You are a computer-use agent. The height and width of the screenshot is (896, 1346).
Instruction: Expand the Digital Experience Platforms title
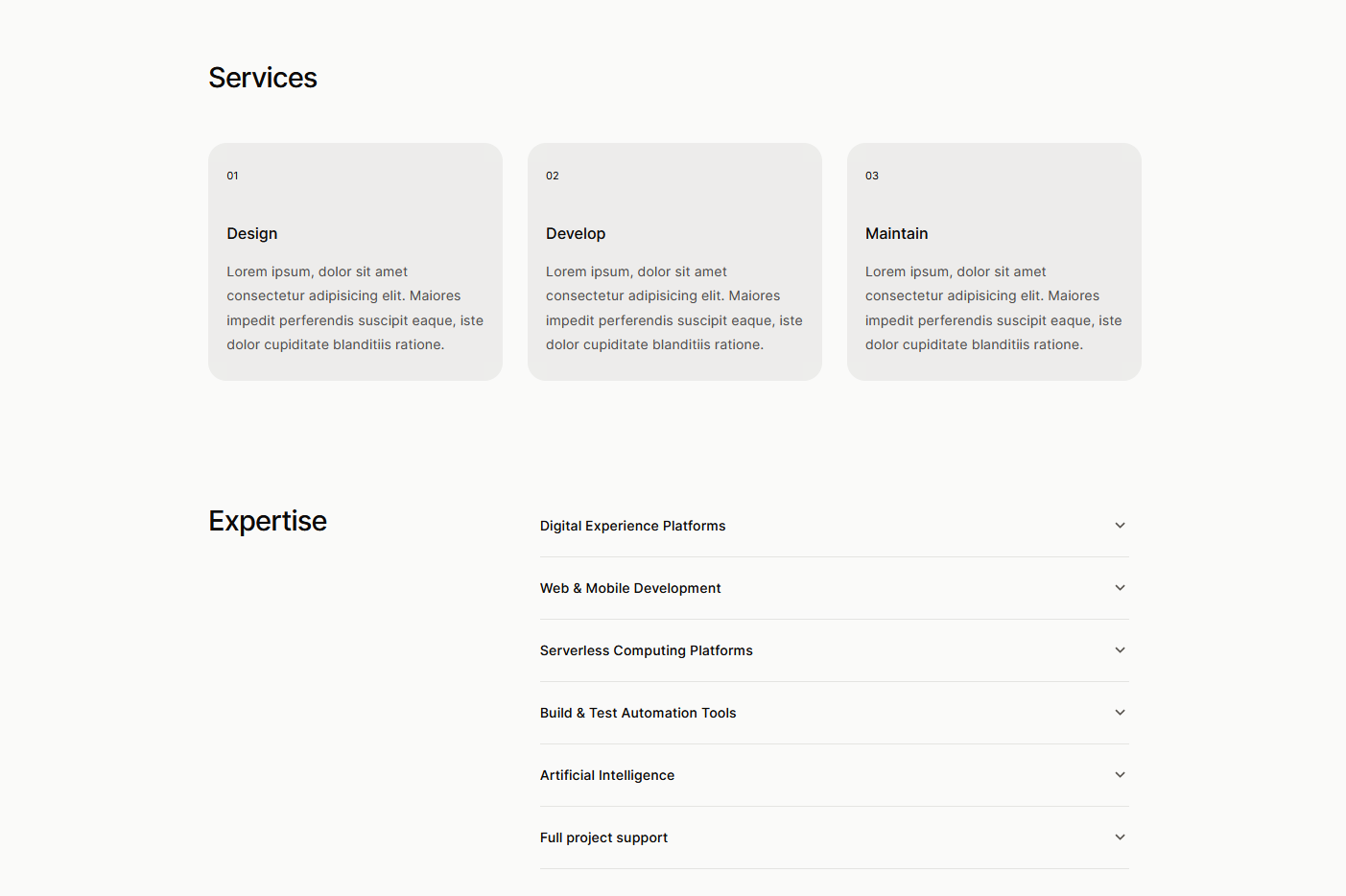(x=632, y=526)
